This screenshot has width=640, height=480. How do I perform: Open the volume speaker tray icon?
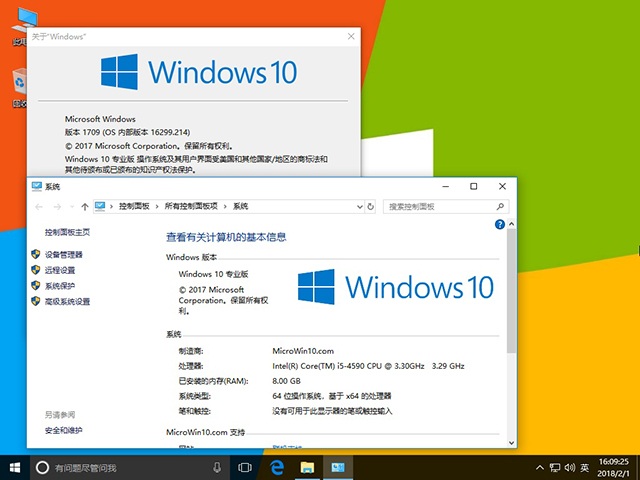(570, 468)
